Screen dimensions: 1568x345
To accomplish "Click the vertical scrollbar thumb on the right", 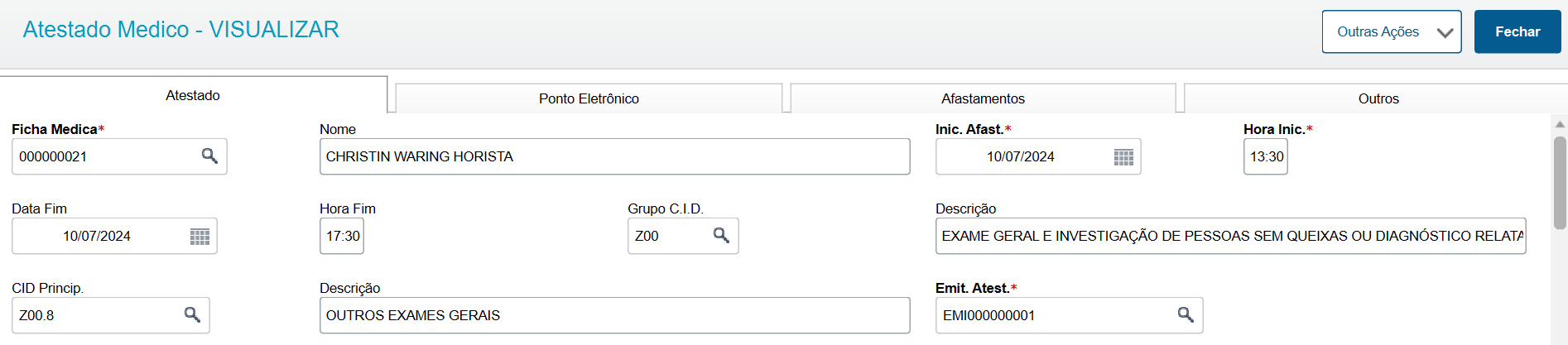I will coord(1560,182).
